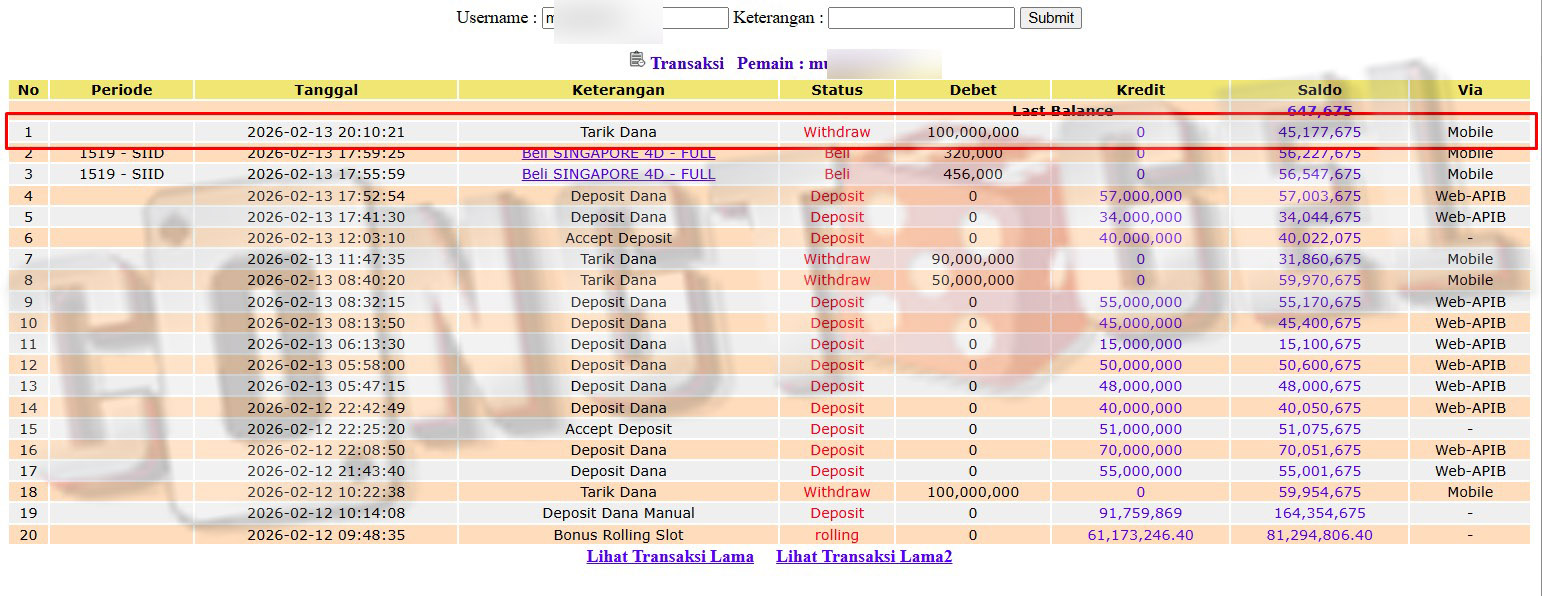The image size is (1542, 596).
Task: Open the Lihat Transaksi Lama link
Action: [x=670, y=557]
